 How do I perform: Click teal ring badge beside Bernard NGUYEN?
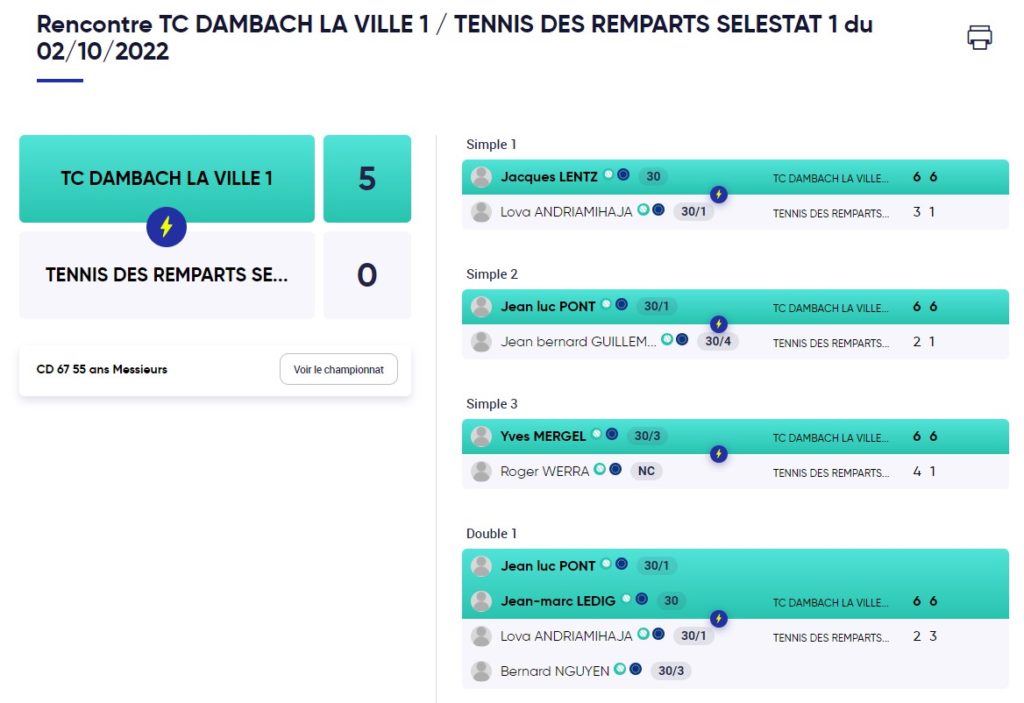point(620,668)
